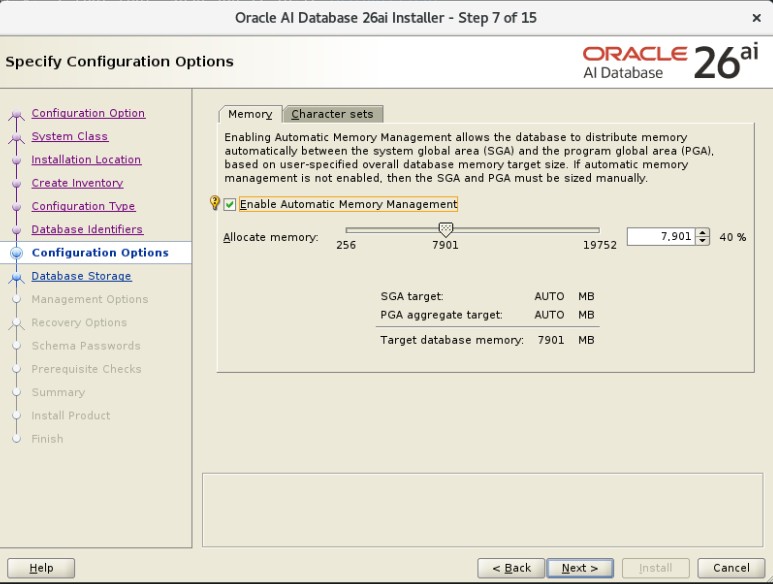Viewport: 773px width, 584px height.
Task: Go back to Configuration Type step
Action: (83, 206)
